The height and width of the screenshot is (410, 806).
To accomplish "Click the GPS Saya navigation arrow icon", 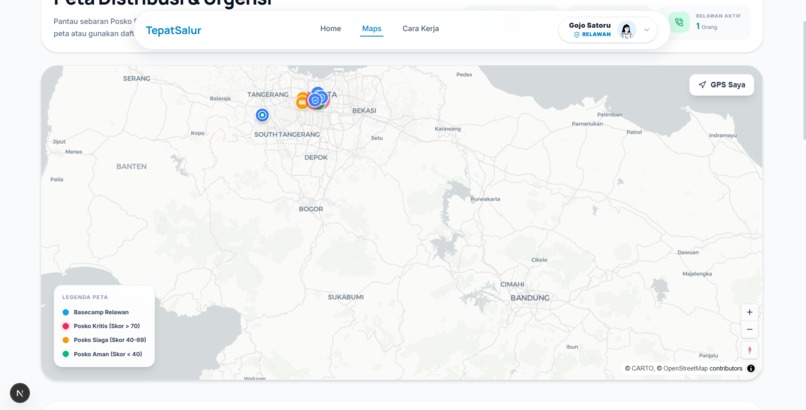I will (702, 85).
